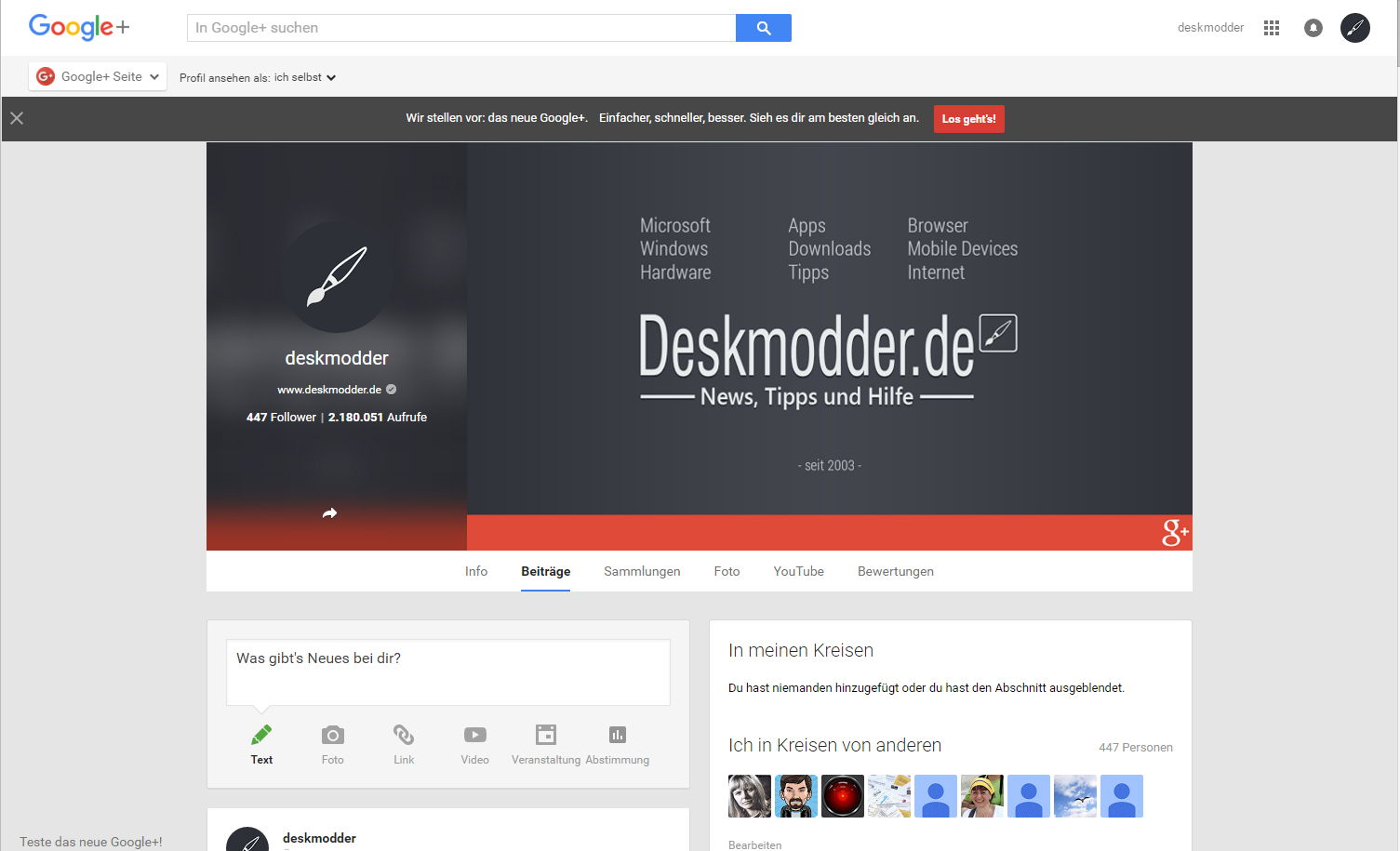
Task: Click the deskmodder name on profile card
Action: [x=337, y=358]
